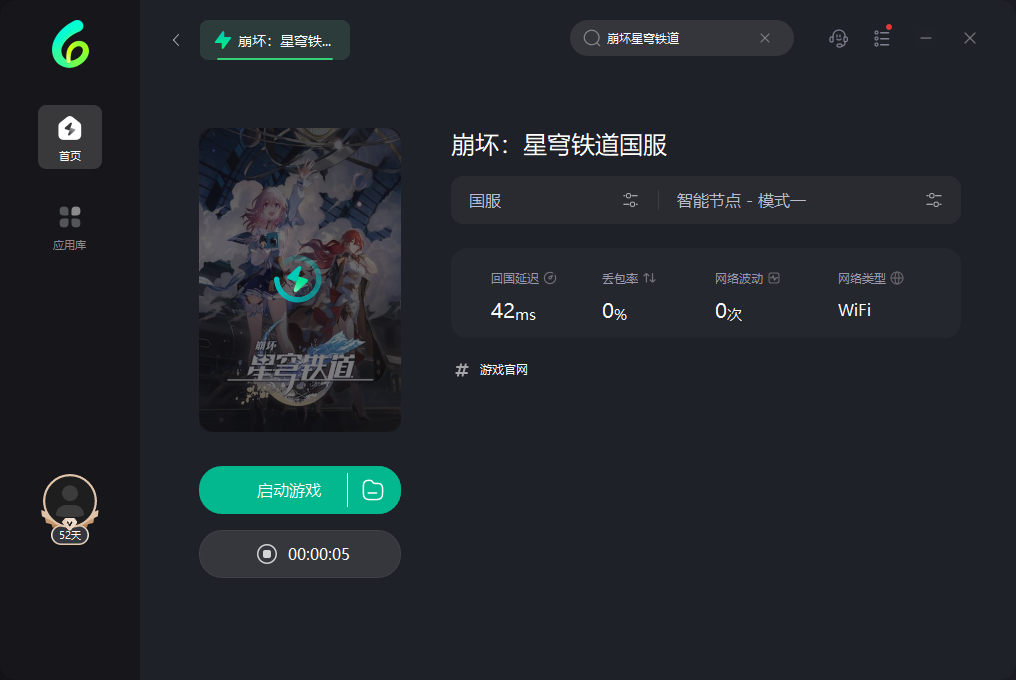Viewport: 1016px width, 680px height.
Task: Click the 网络类型 globe icon
Action: pyautogui.click(x=897, y=278)
